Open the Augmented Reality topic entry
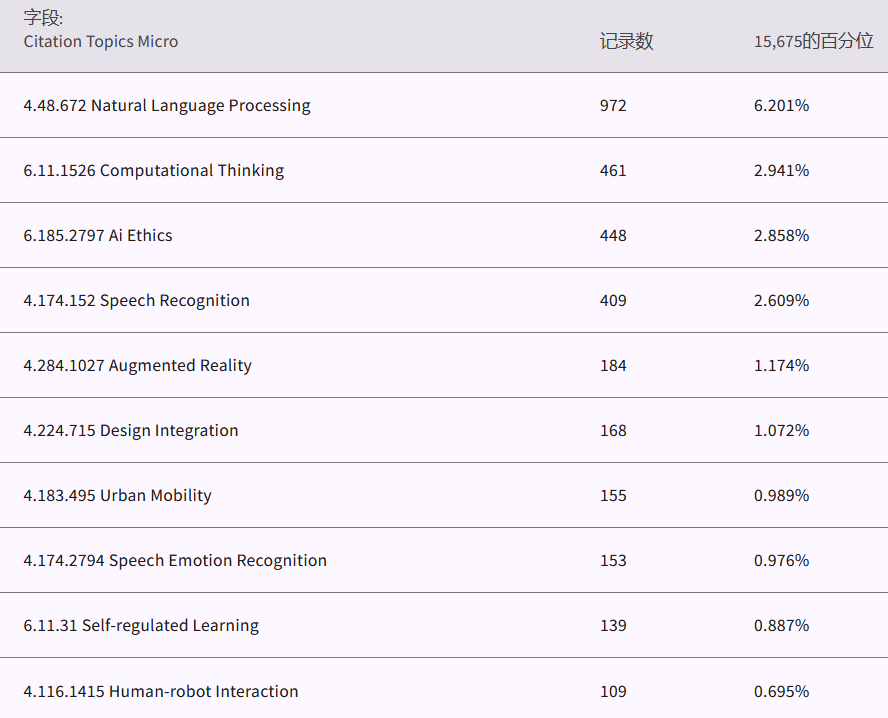This screenshot has width=888, height=718. 138,365
